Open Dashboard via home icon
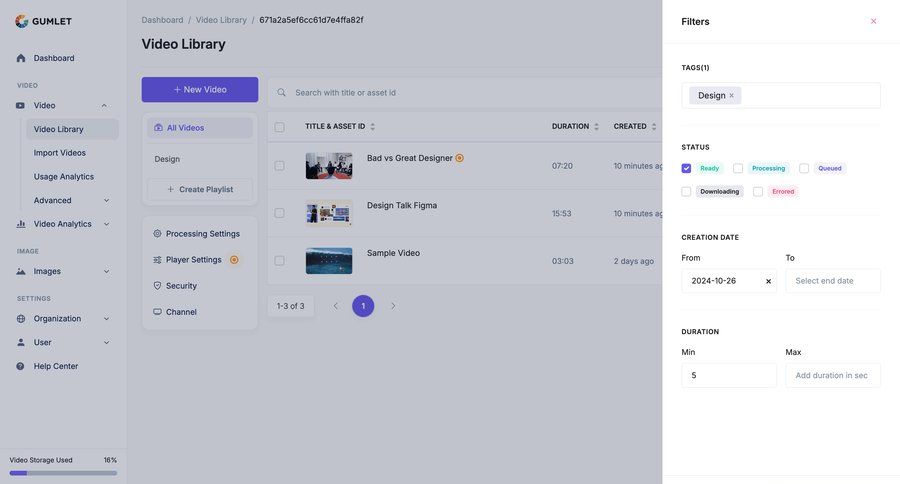 click(21, 58)
